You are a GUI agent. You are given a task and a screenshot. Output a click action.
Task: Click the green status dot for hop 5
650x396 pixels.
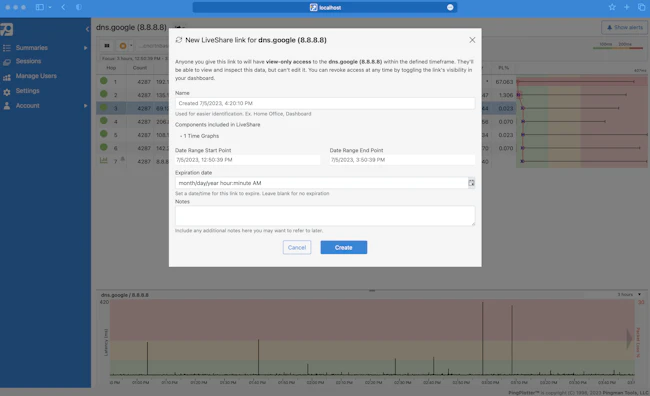click(x=104, y=134)
